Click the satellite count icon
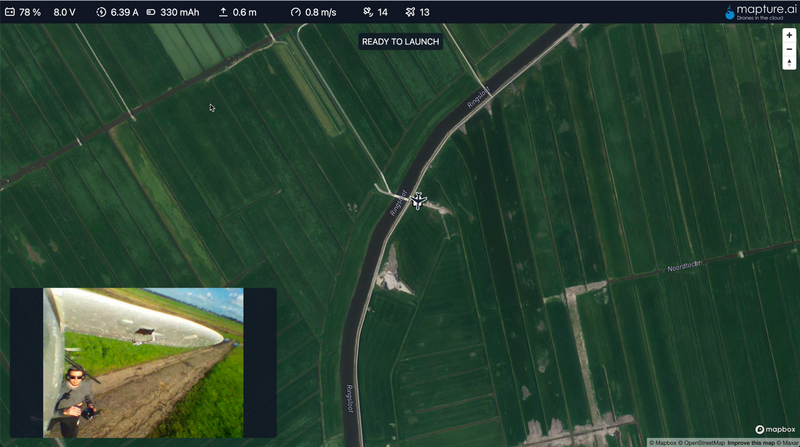The height and width of the screenshot is (447, 800). 368,12
